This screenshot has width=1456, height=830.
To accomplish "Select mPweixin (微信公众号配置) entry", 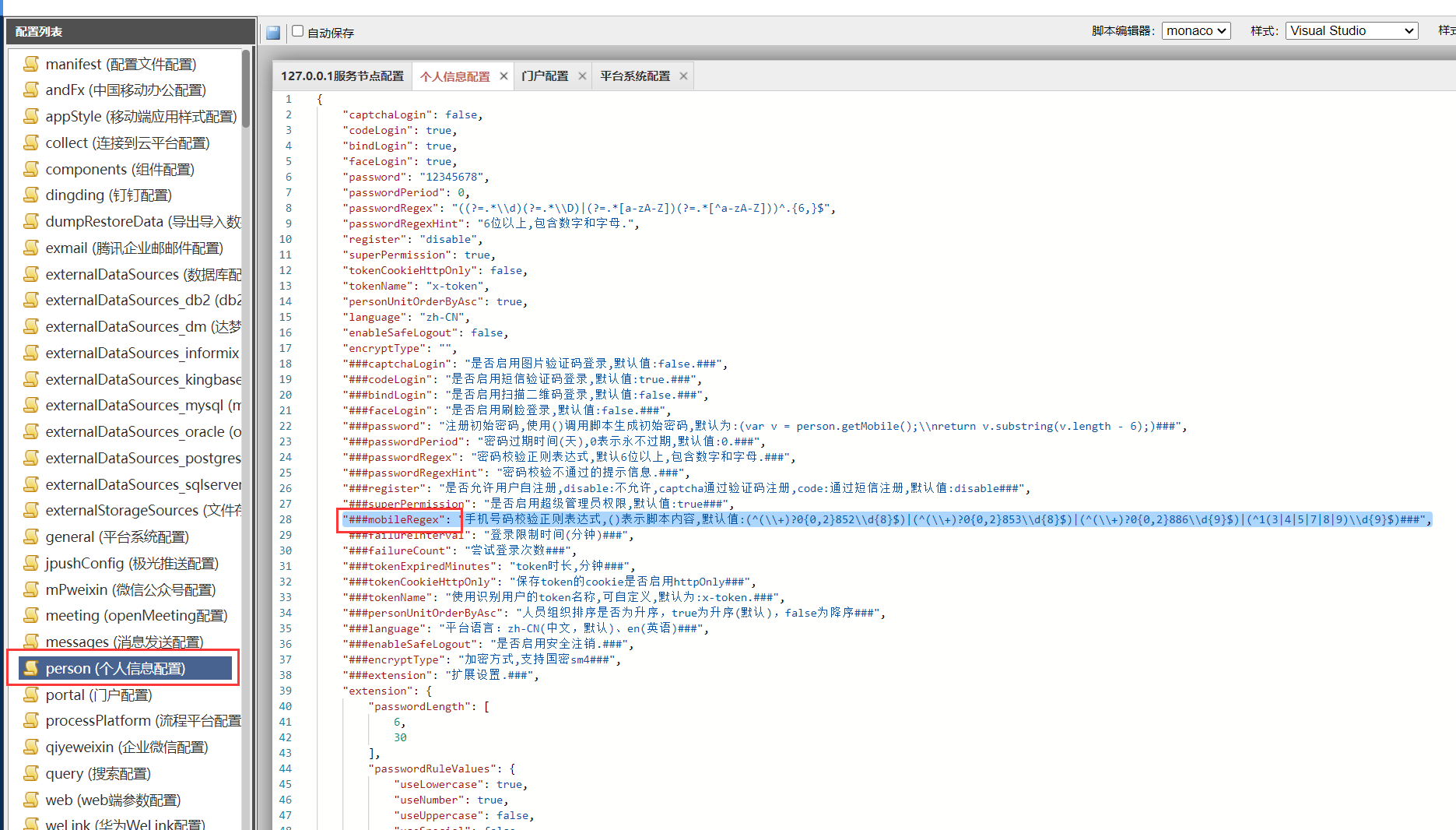I will point(130,589).
